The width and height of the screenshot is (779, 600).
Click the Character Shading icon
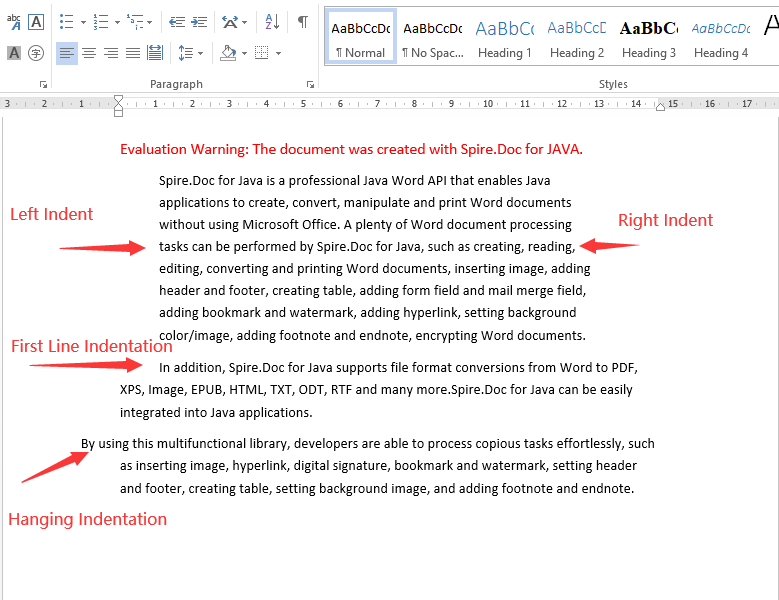[x=14, y=53]
